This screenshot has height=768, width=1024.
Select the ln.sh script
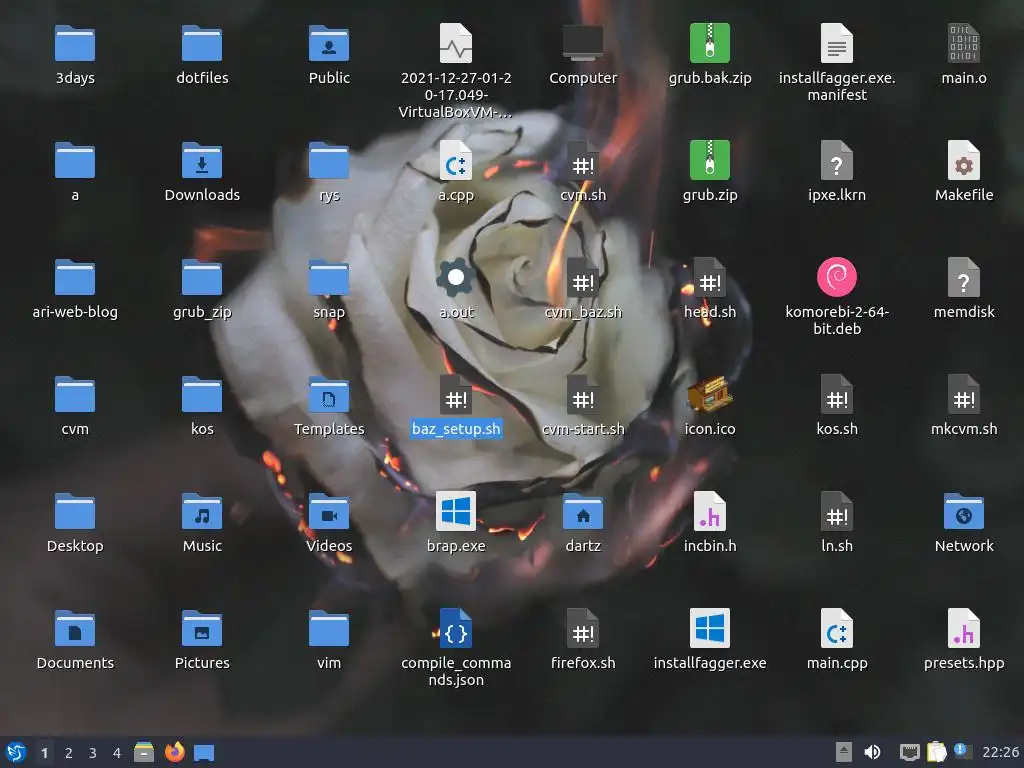[x=837, y=511]
